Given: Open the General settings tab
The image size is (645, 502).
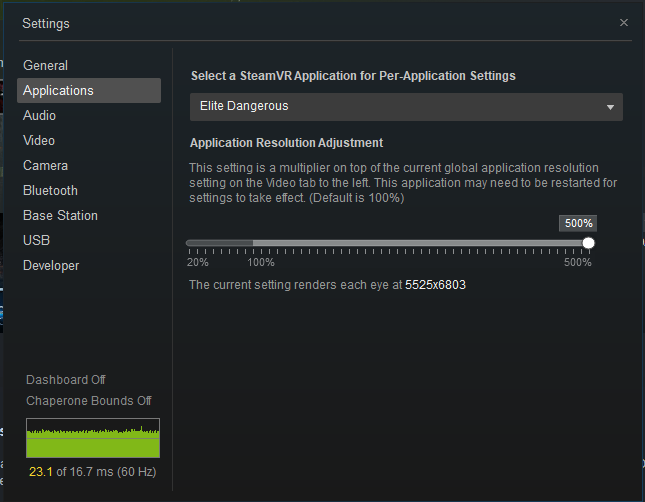Looking at the screenshot, I should (x=46, y=65).
